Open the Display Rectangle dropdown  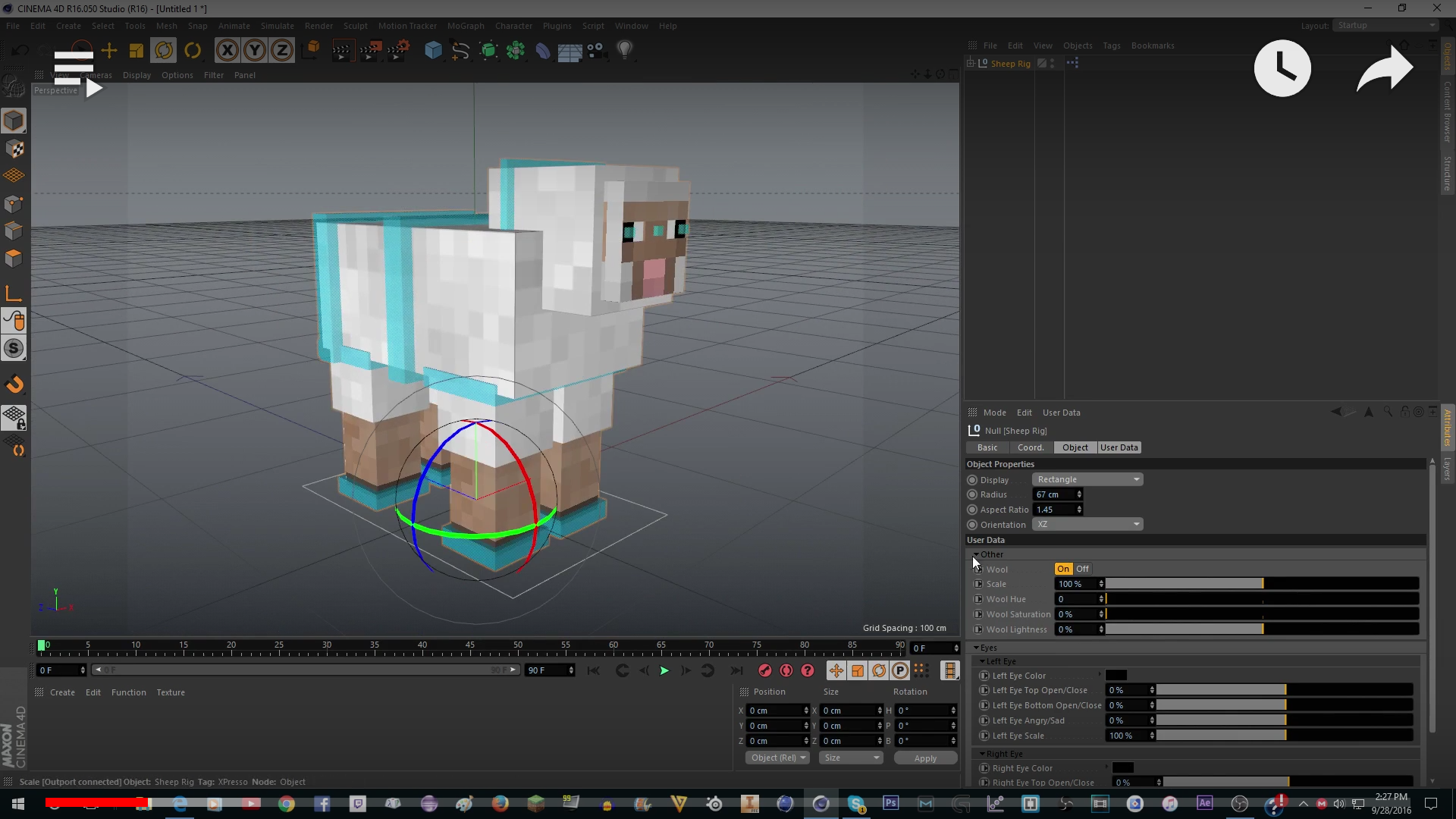pos(1087,479)
